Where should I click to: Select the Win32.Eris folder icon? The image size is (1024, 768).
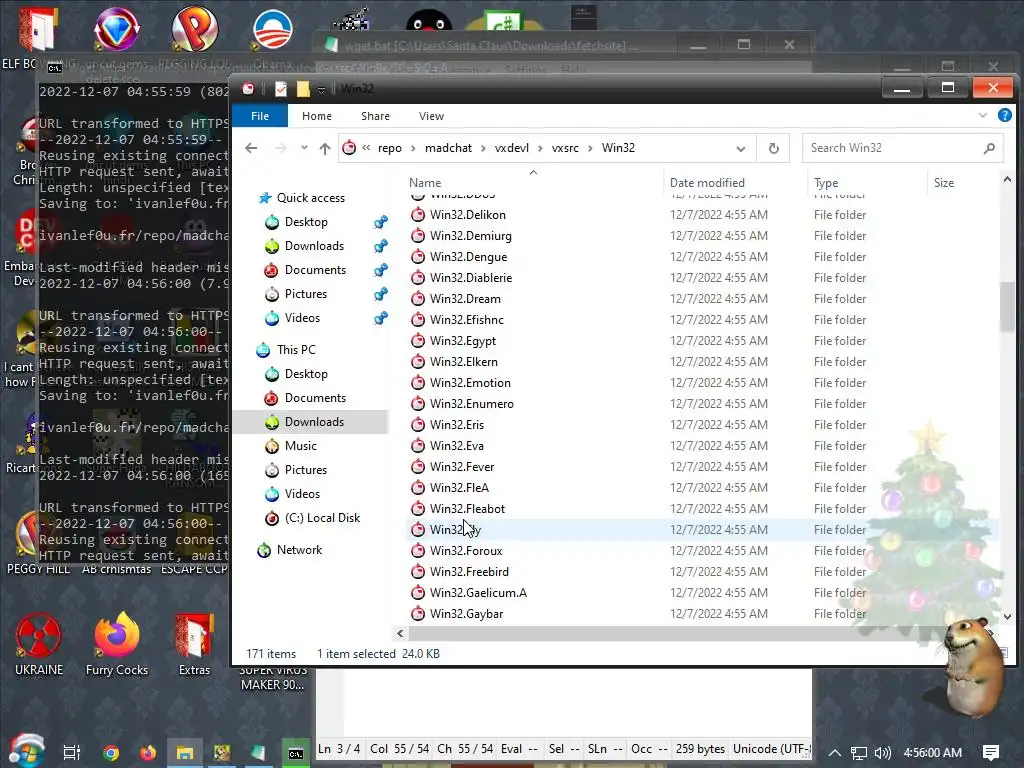(418, 424)
